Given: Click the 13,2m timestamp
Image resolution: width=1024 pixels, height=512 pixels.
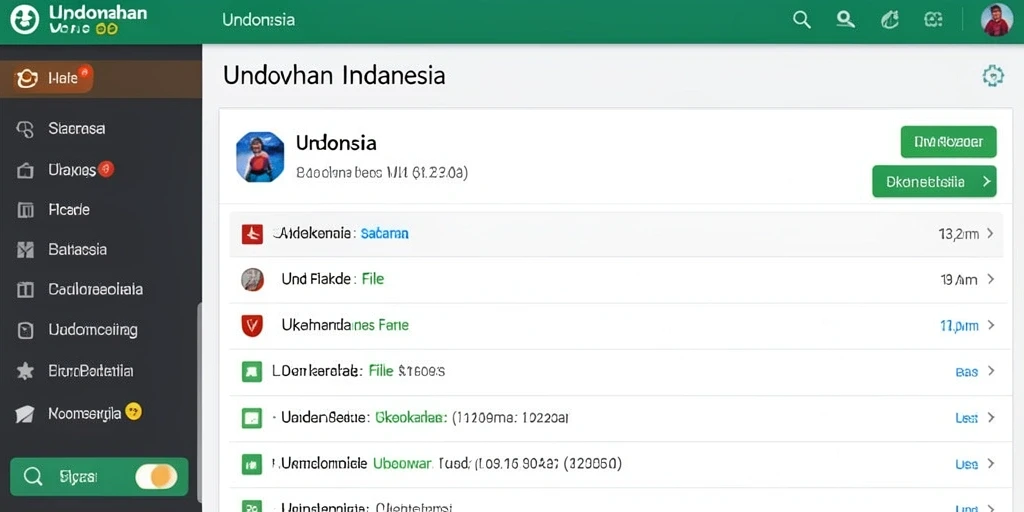Looking at the screenshot, I should tap(958, 234).
